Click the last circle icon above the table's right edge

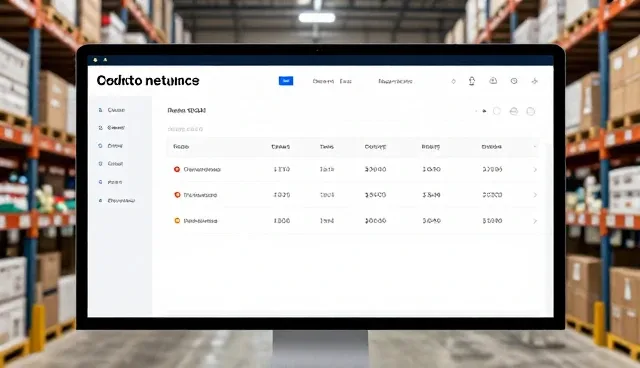click(x=531, y=111)
